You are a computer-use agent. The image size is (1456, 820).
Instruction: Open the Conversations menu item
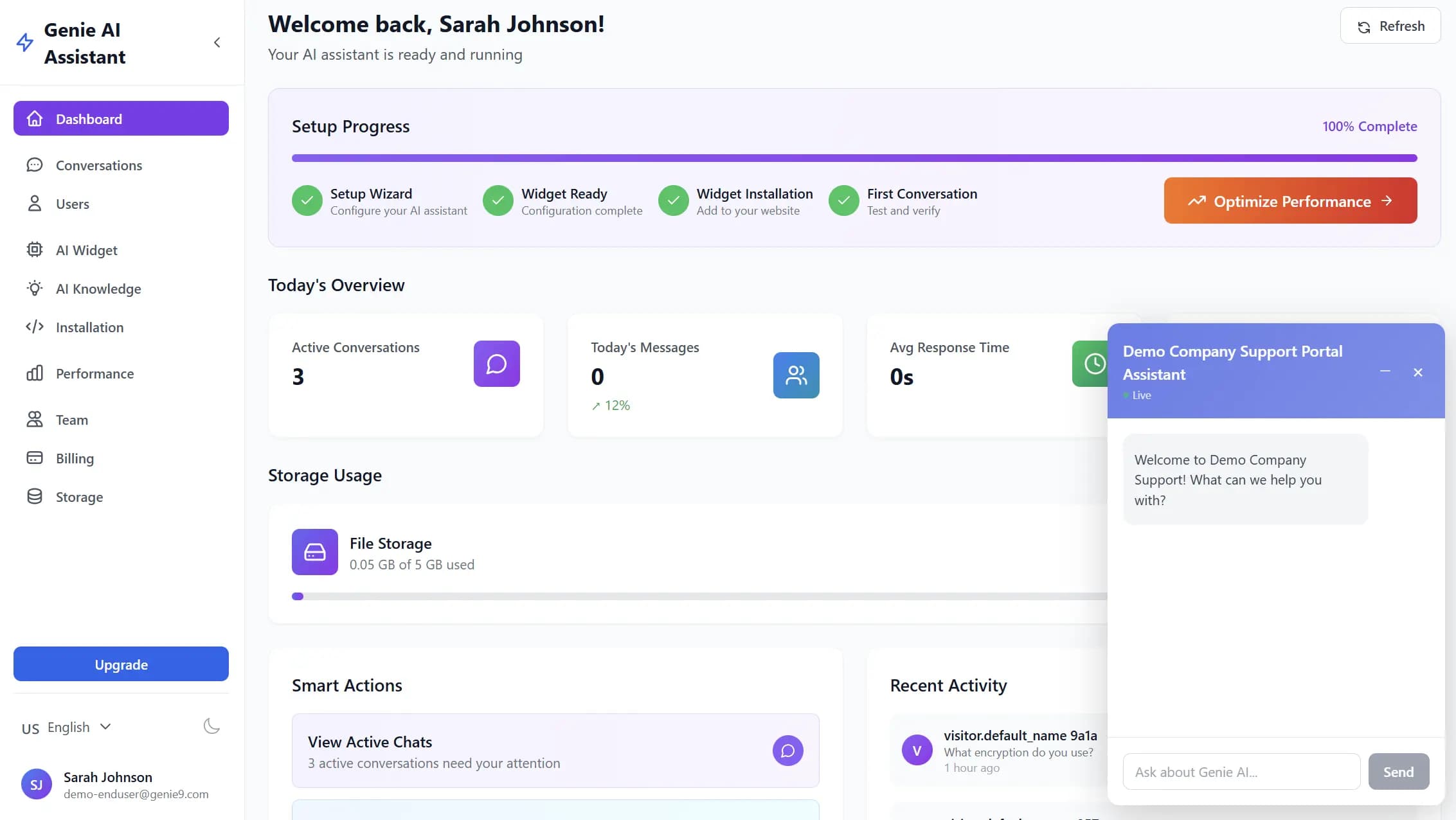click(x=98, y=165)
